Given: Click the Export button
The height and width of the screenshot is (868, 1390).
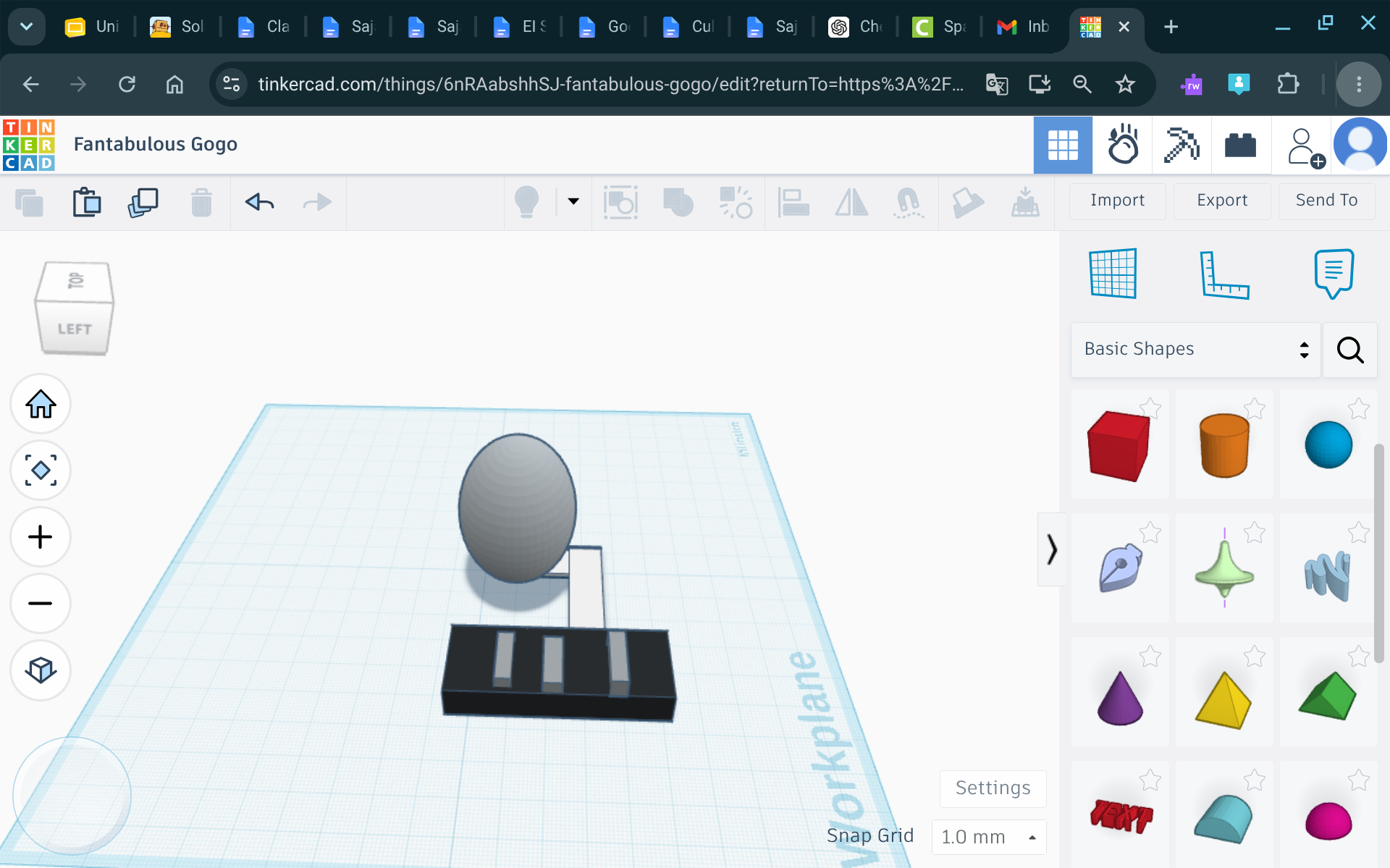Looking at the screenshot, I should tap(1222, 201).
